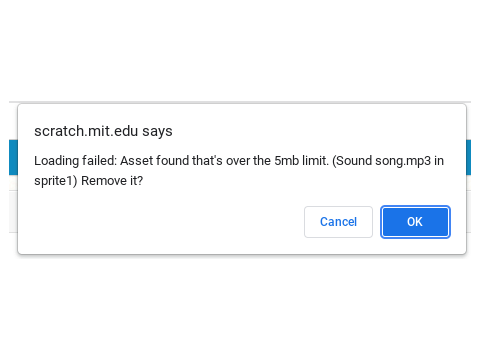
Task: Click the white page area above the dialog
Action: [240, 50]
